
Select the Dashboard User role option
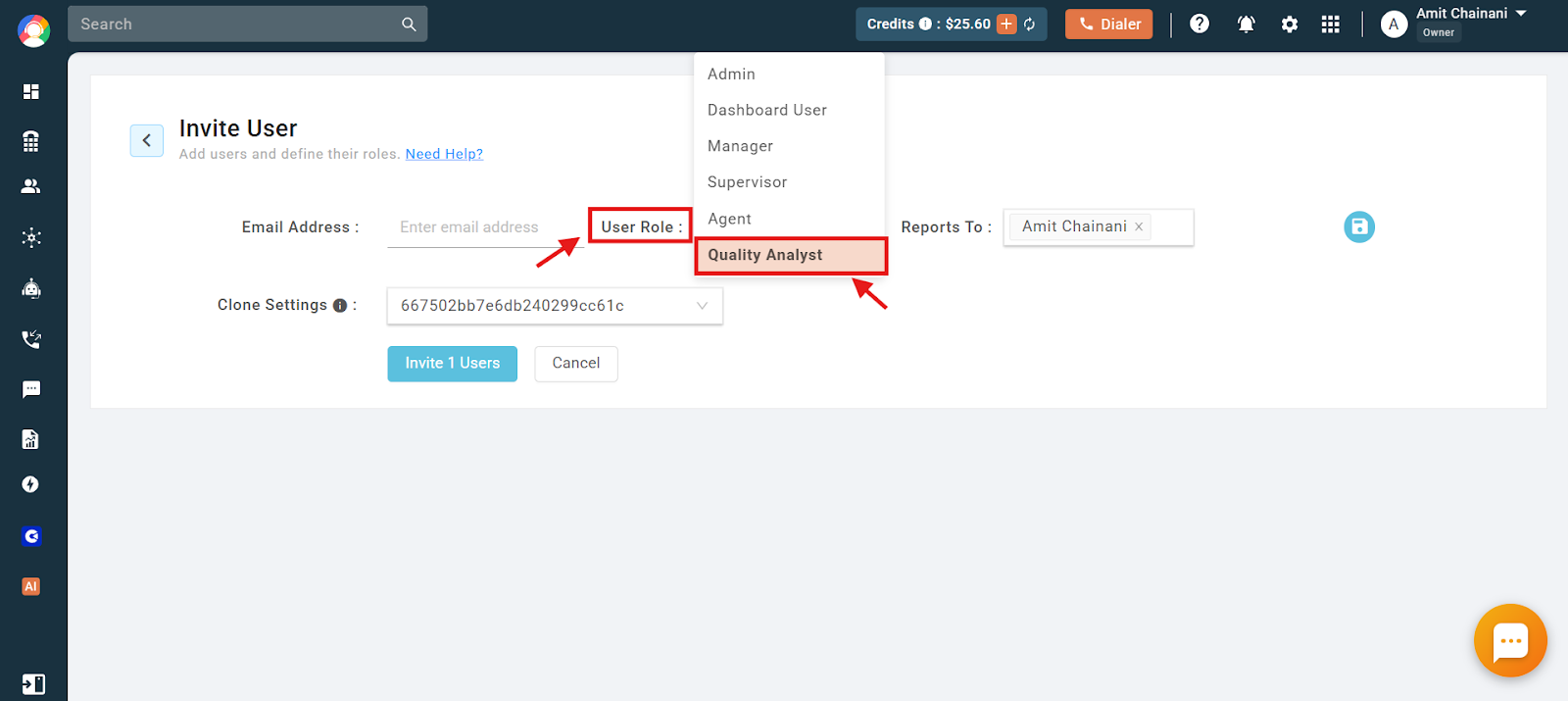tap(790, 111)
